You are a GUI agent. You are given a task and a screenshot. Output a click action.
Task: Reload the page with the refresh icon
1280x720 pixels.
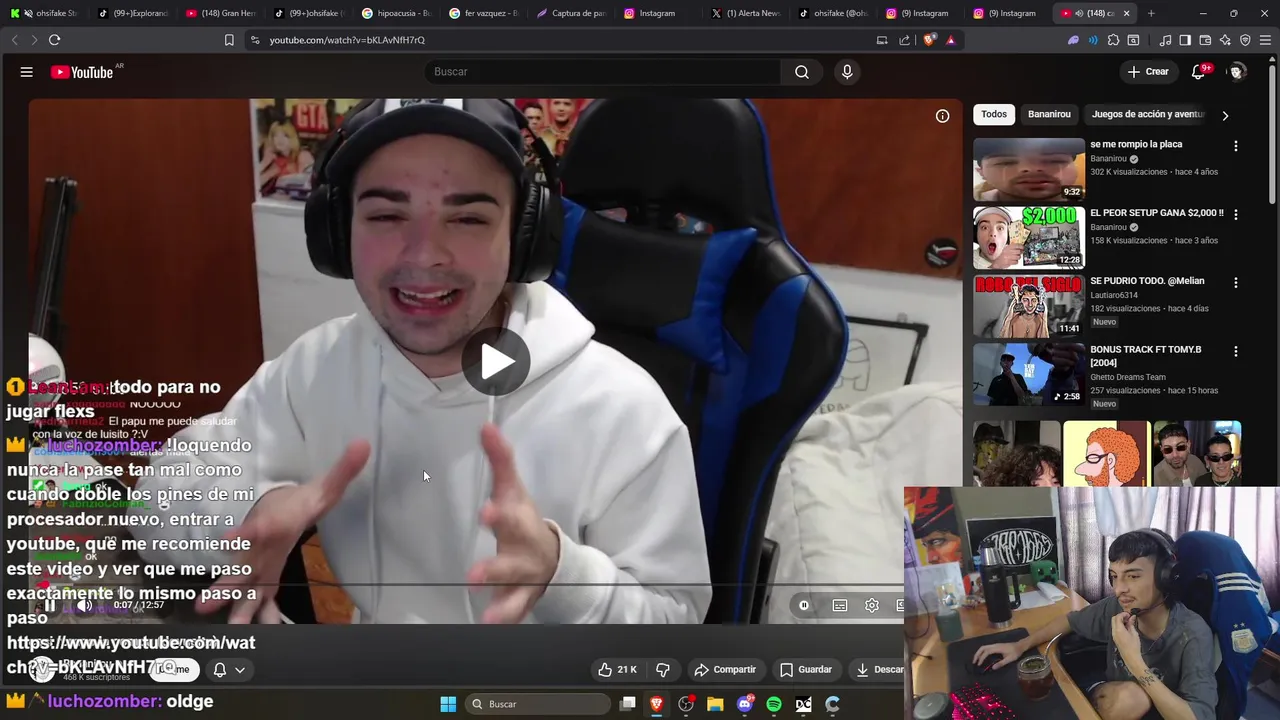click(54, 40)
